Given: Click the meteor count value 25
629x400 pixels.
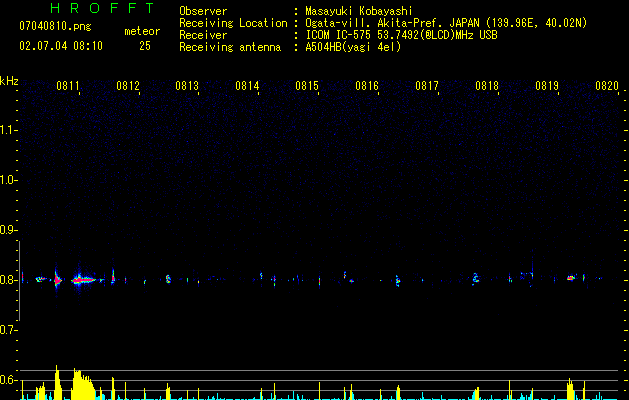Looking at the screenshot, I should pos(145,46).
